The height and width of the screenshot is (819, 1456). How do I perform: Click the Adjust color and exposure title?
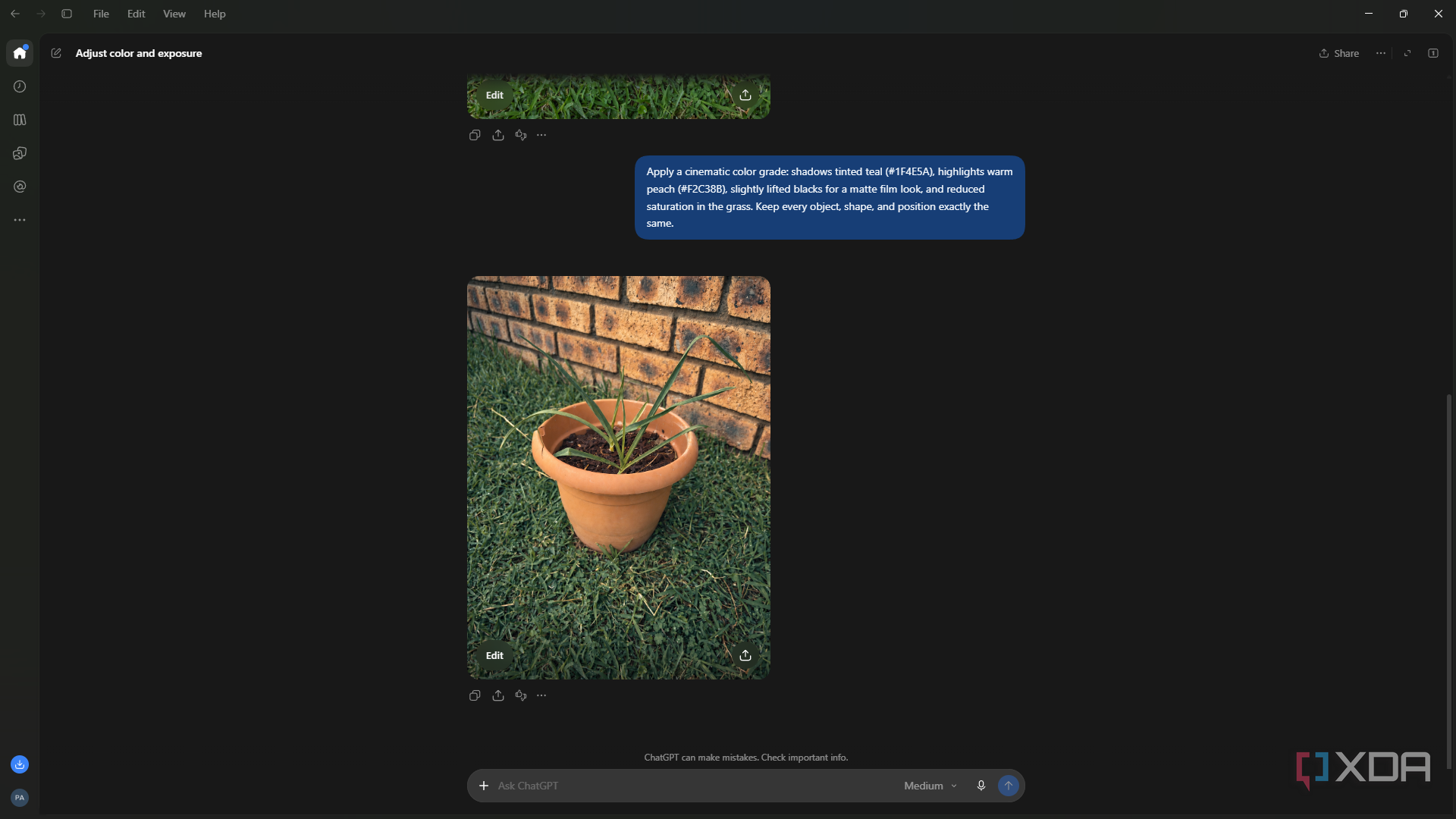139,53
